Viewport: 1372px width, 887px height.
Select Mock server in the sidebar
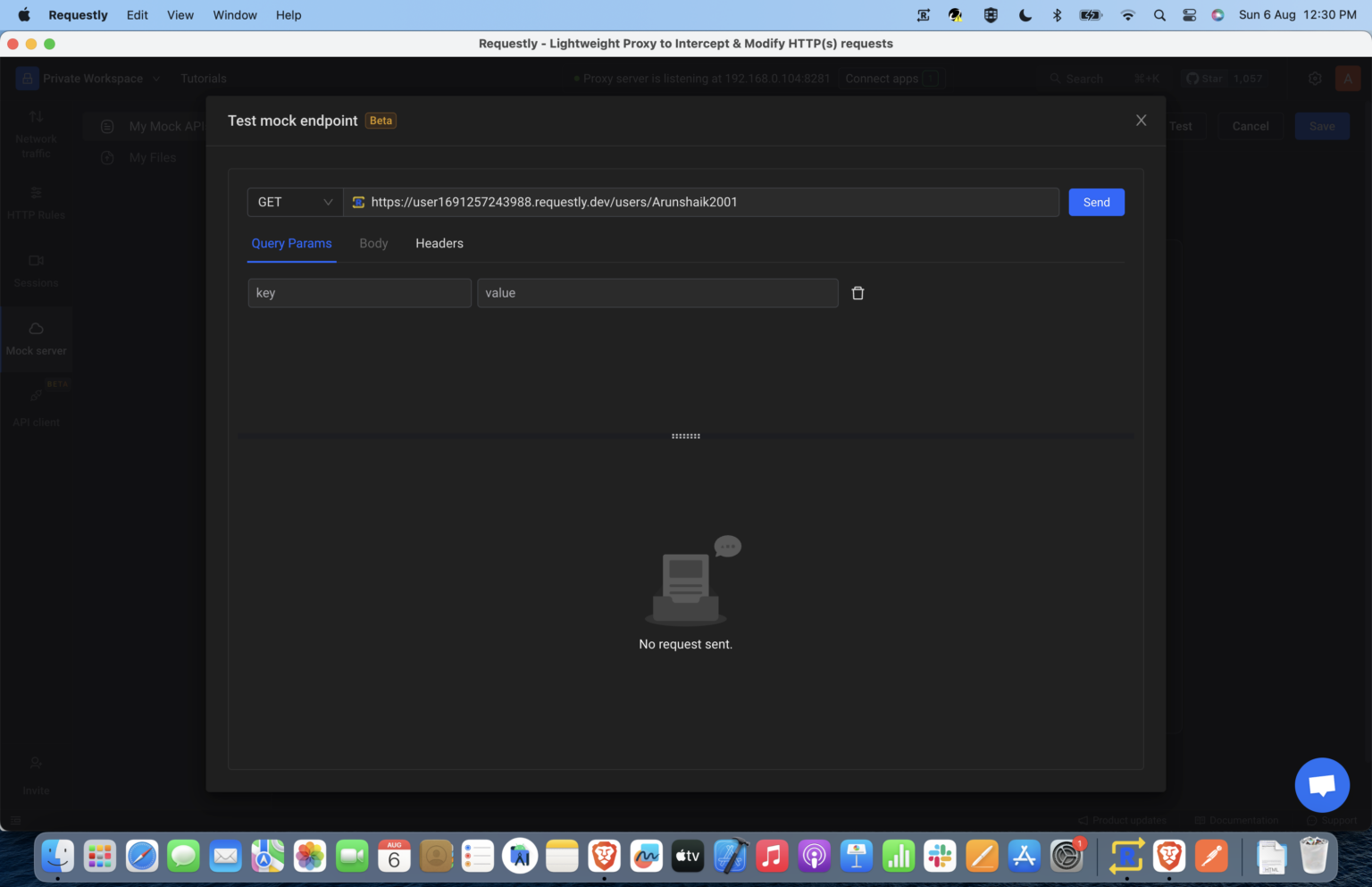pos(36,338)
